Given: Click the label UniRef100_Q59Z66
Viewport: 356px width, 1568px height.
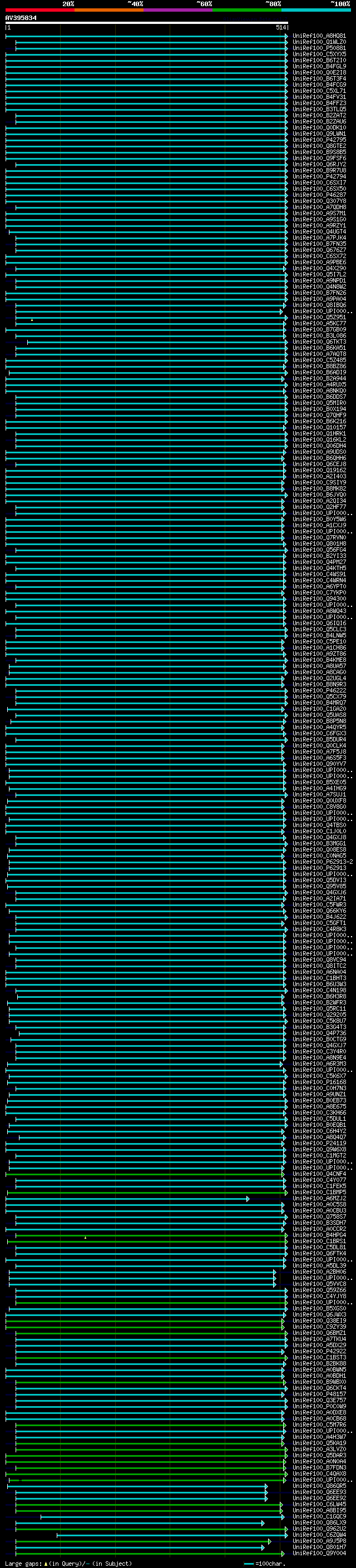Looking at the screenshot, I should (319, 1290).
